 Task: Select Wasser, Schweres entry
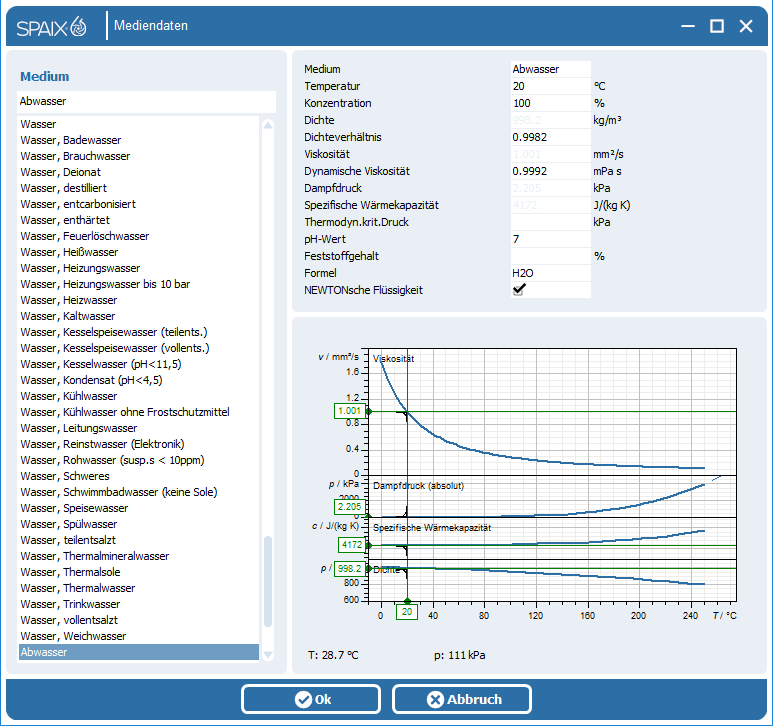pyautogui.click(x=139, y=476)
